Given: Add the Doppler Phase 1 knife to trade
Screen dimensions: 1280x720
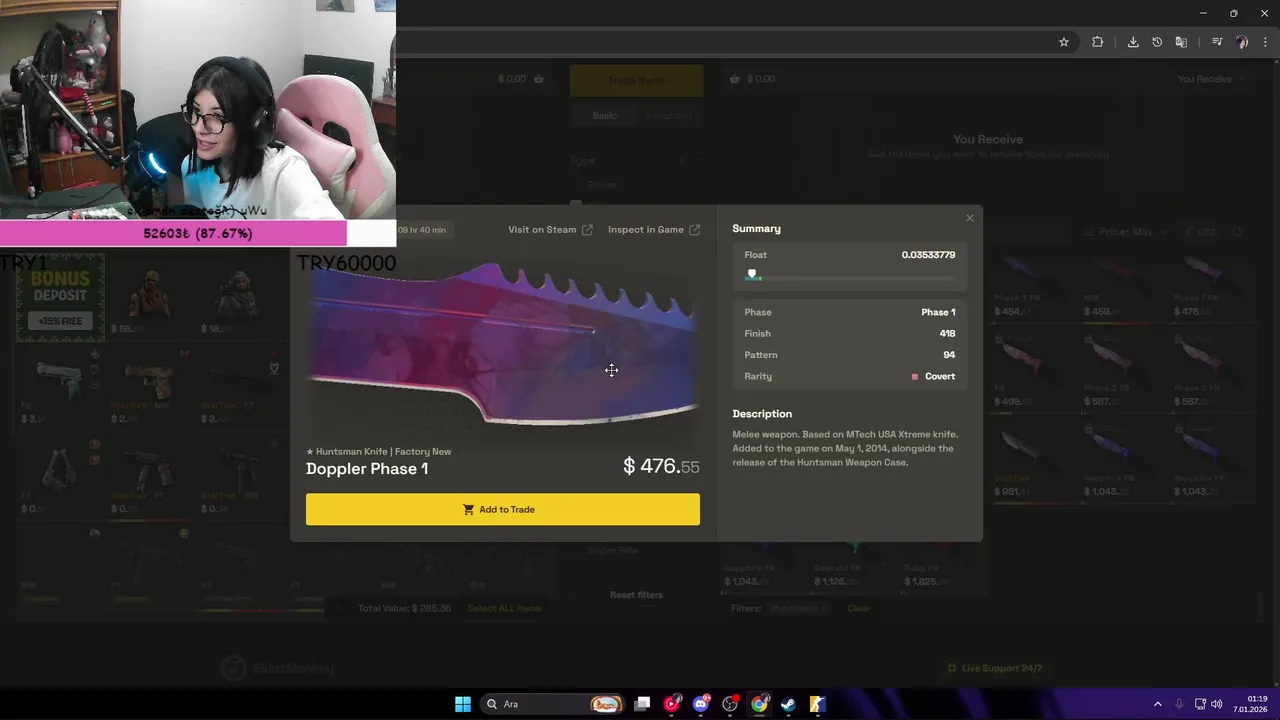Looking at the screenshot, I should pos(503,509).
